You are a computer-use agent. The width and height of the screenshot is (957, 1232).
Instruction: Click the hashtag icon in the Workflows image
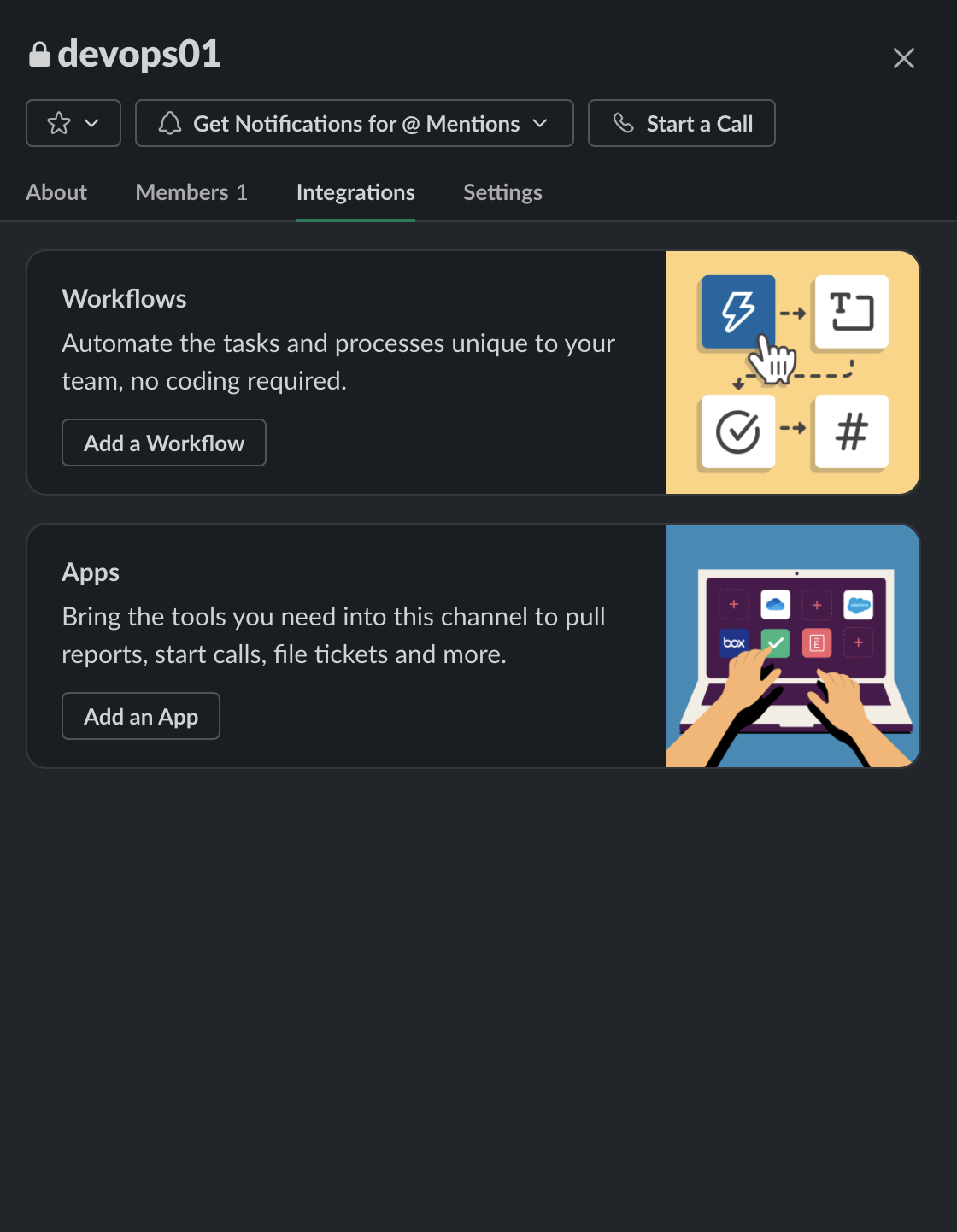point(850,433)
